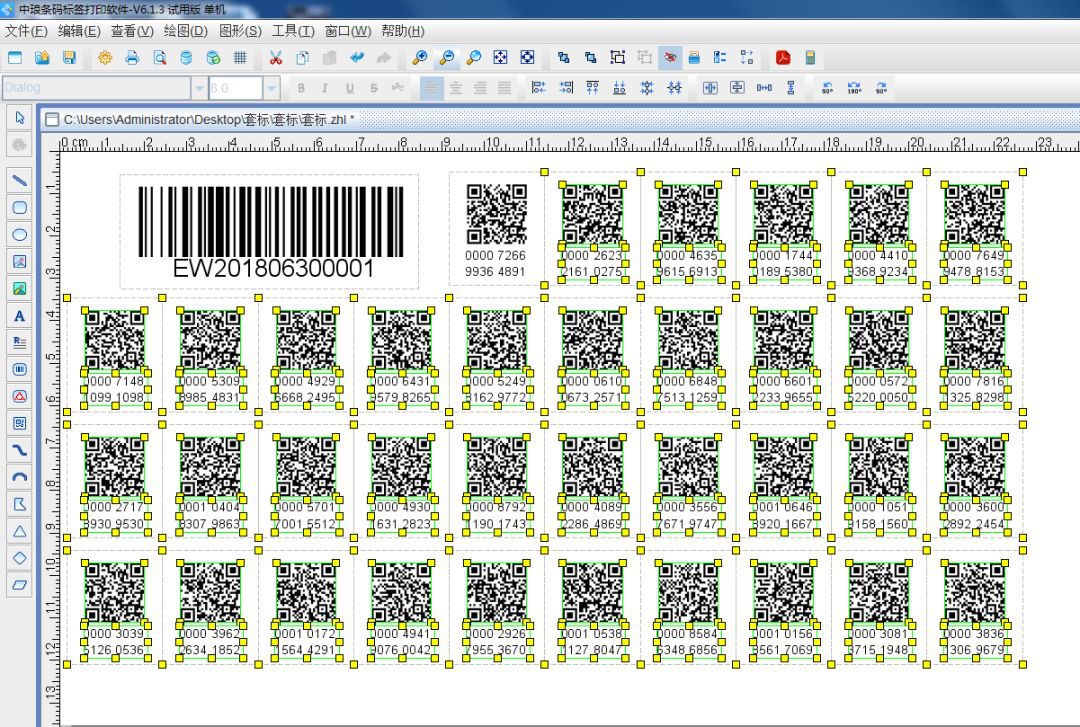1080x727 pixels.
Task: Select the text (A) tool
Action: [19, 316]
